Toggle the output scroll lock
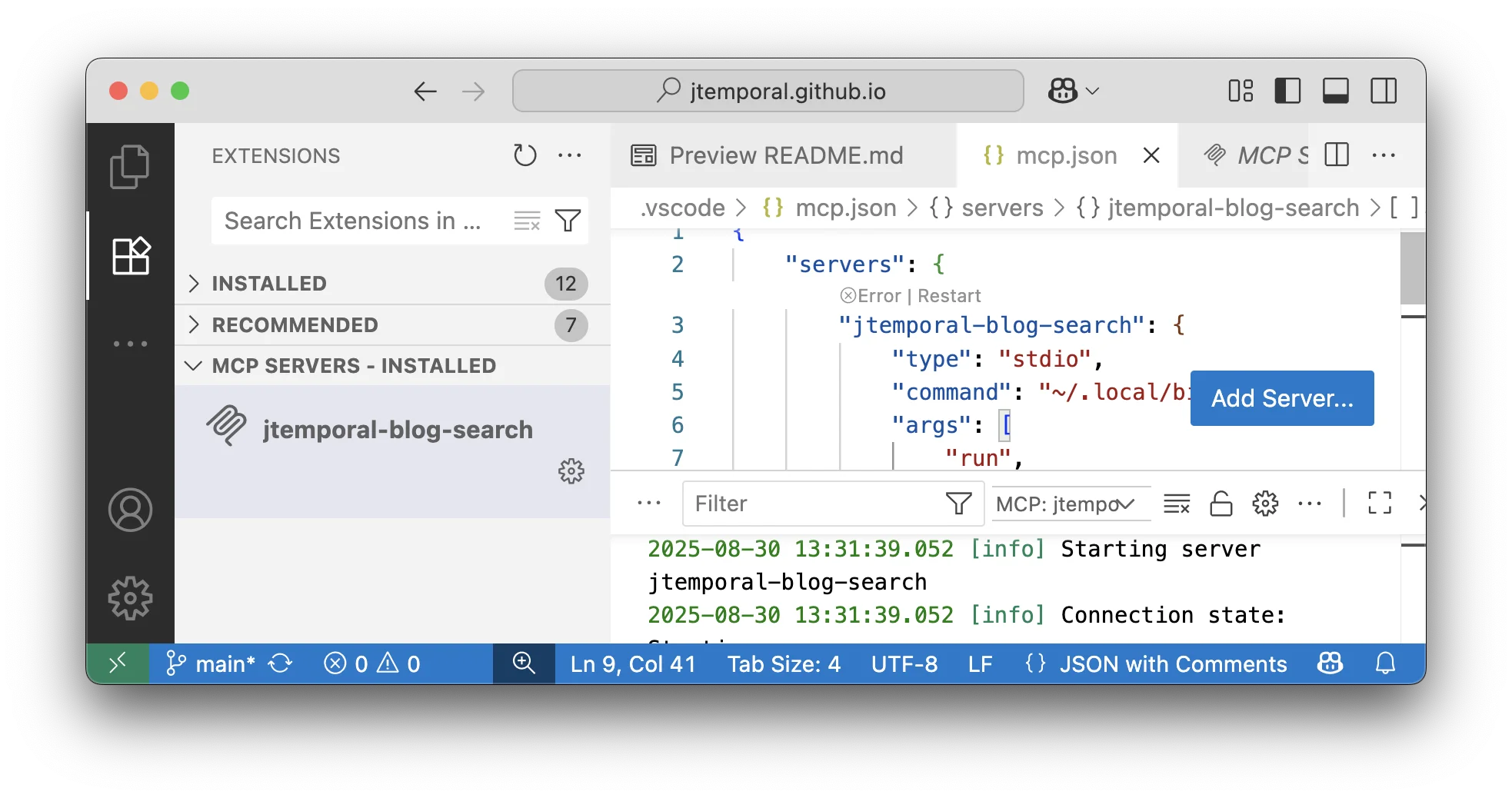The height and width of the screenshot is (798, 1512). click(x=1221, y=504)
